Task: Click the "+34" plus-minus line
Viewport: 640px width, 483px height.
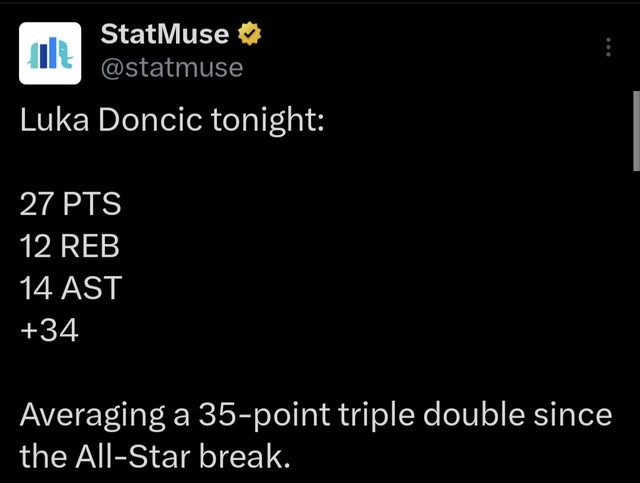Action: (49, 329)
